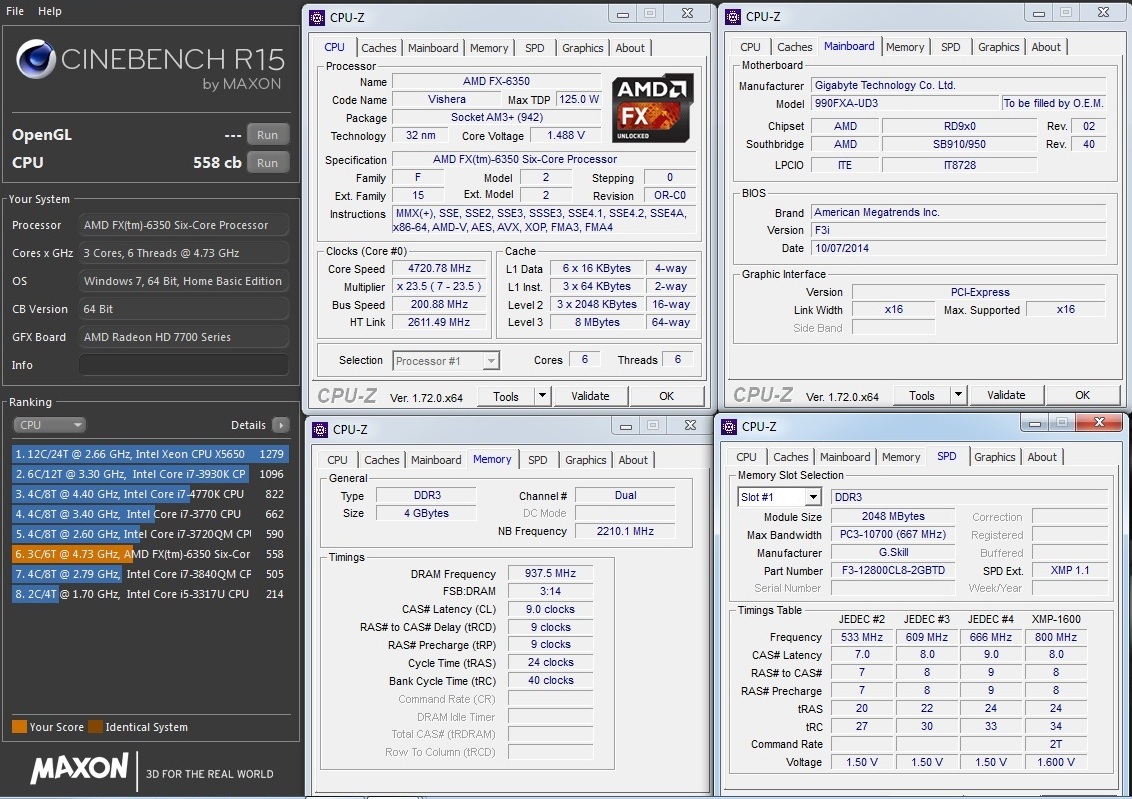Close the Memory CPU-Z window
1132x799 pixels.
tap(690, 426)
